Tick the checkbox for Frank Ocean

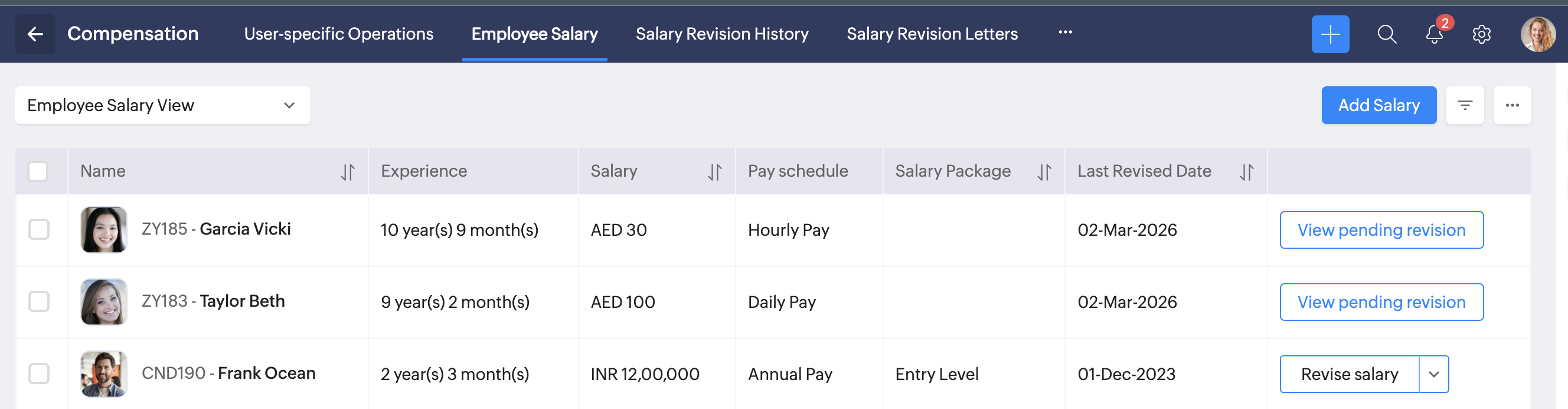[39, 374]
